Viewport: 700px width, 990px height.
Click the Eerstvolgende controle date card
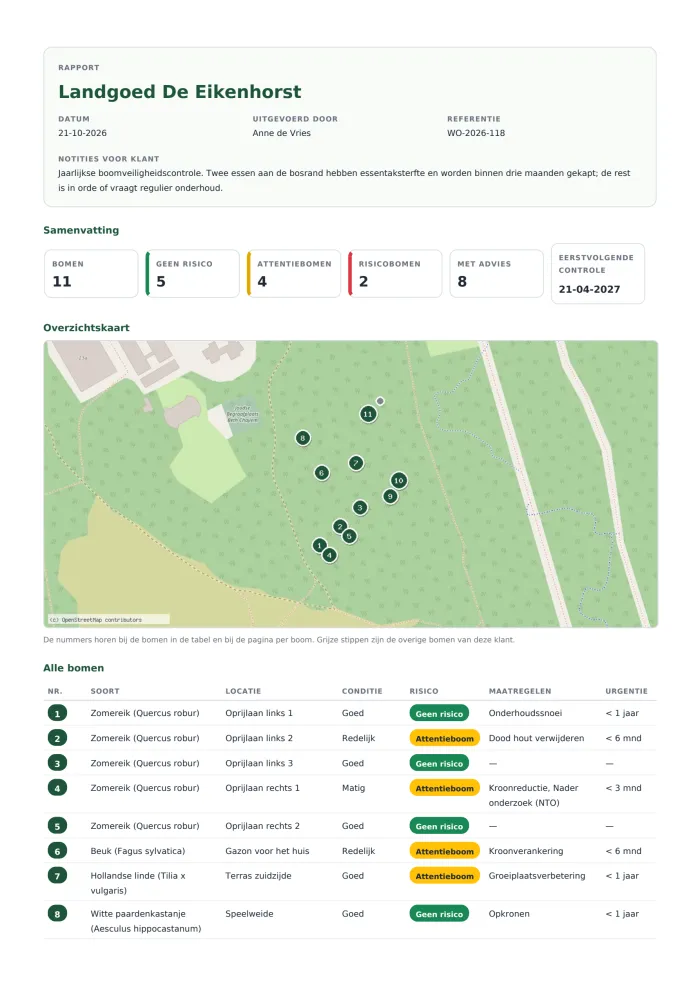(x=598, y=273)
